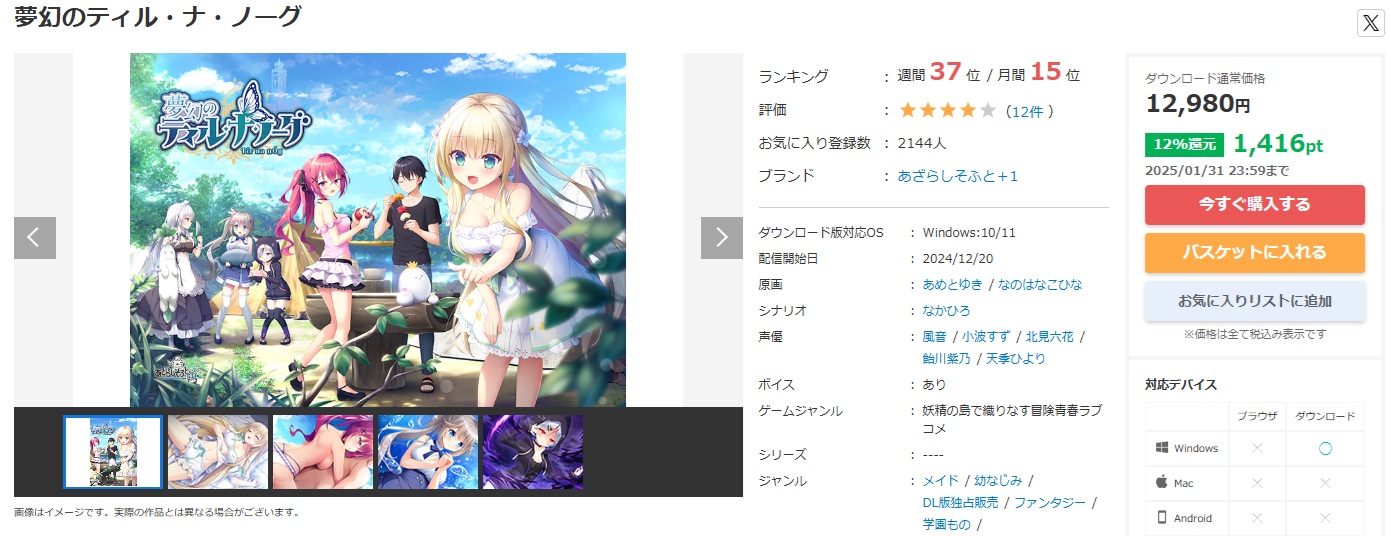Click the Windows download availability circle
1391x536 pixels.
pos(1325,449)
